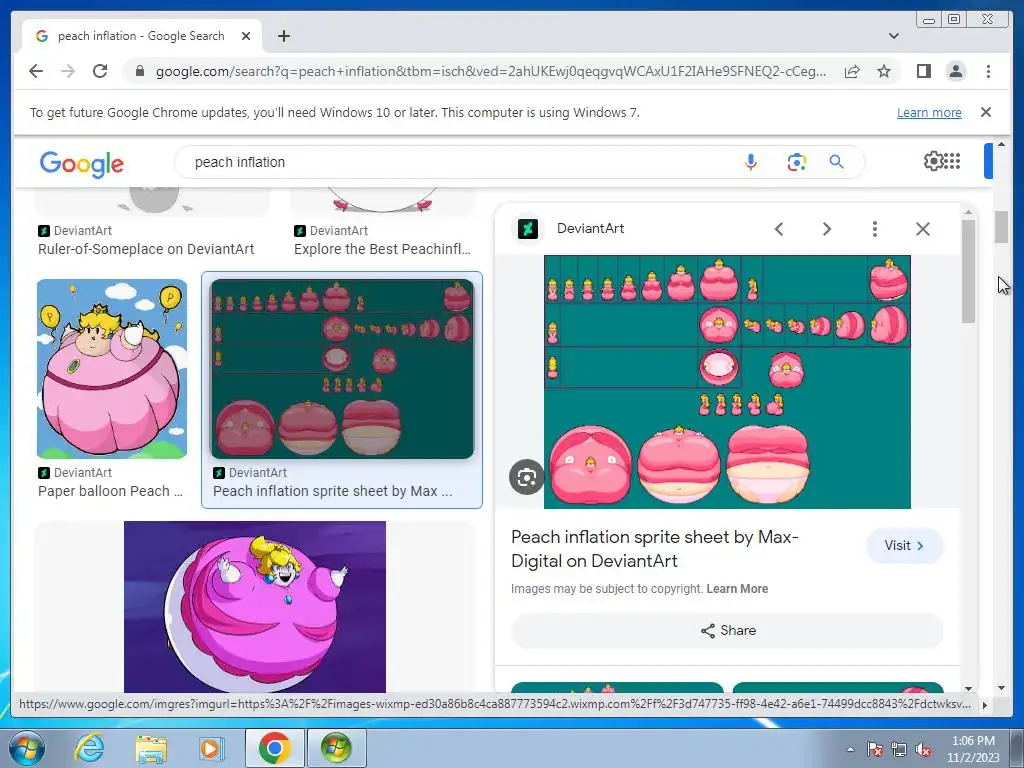The width and height of the screenshot is (1024, 768).
Task: Open Windows Explorer folder from taskbar
Action: coord(150,748)
